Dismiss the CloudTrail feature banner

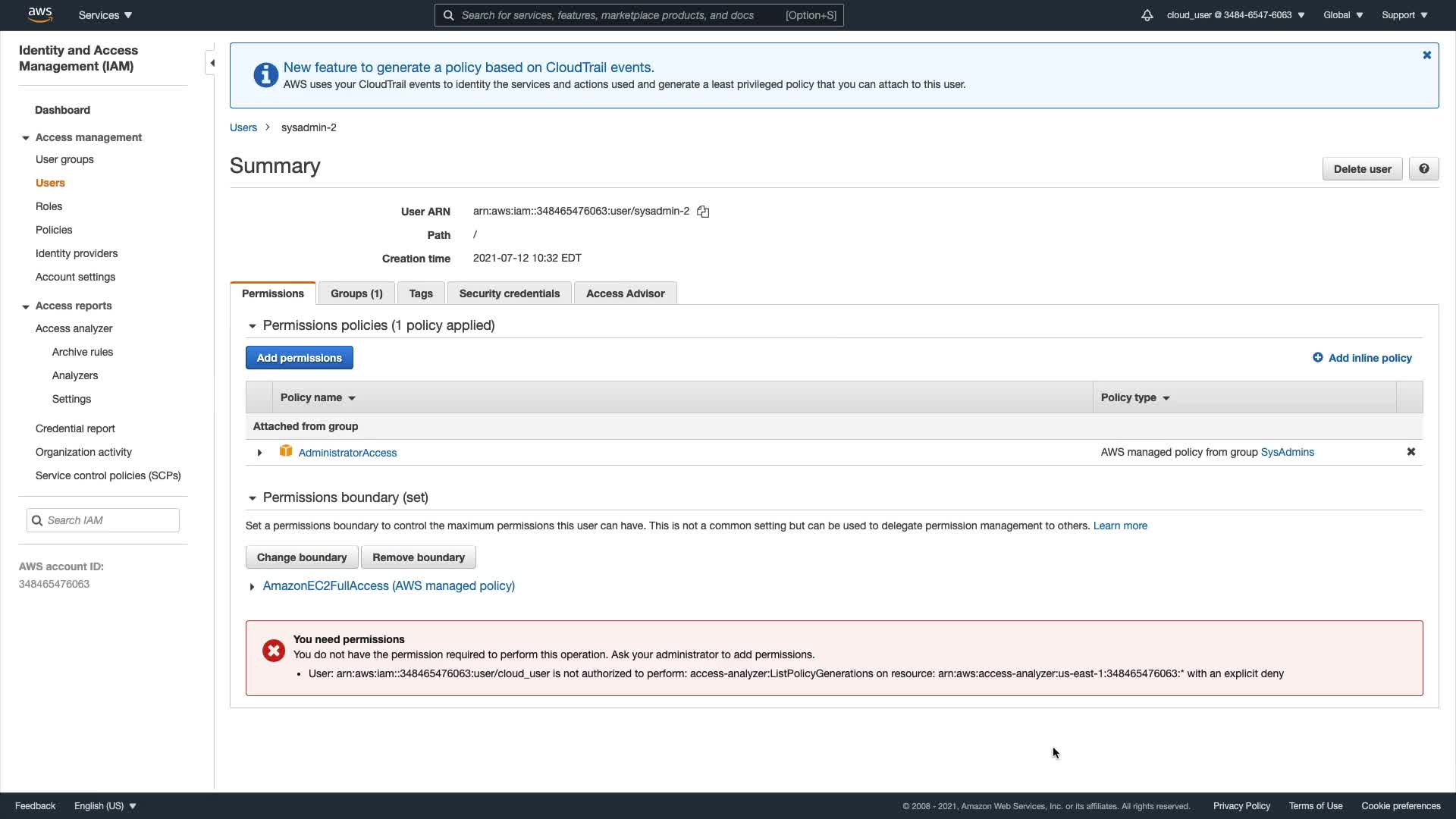coord(1426,55)
